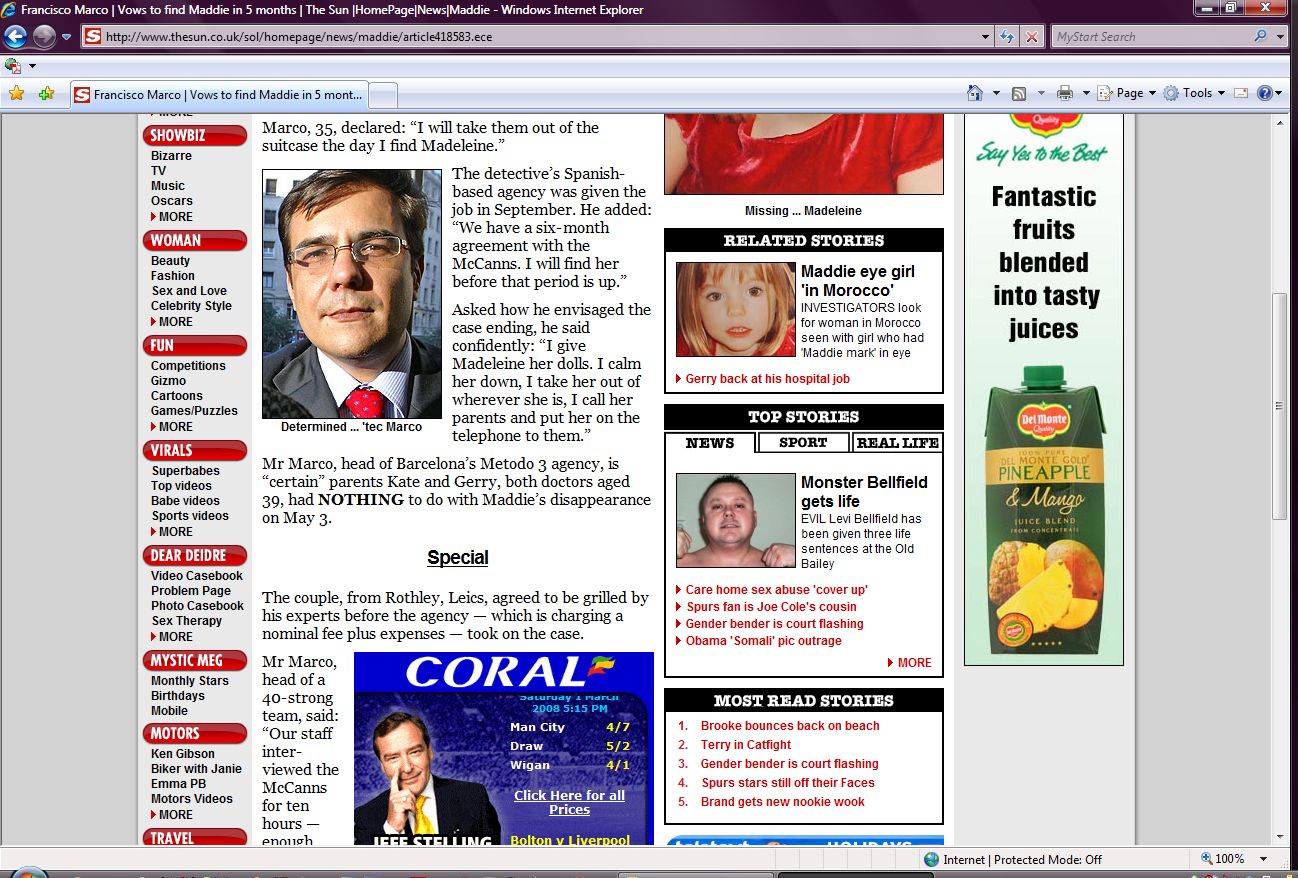Switch to the REAL LIFE tab
Viewport: 1298px width, 878px height.
pos(897,443)
